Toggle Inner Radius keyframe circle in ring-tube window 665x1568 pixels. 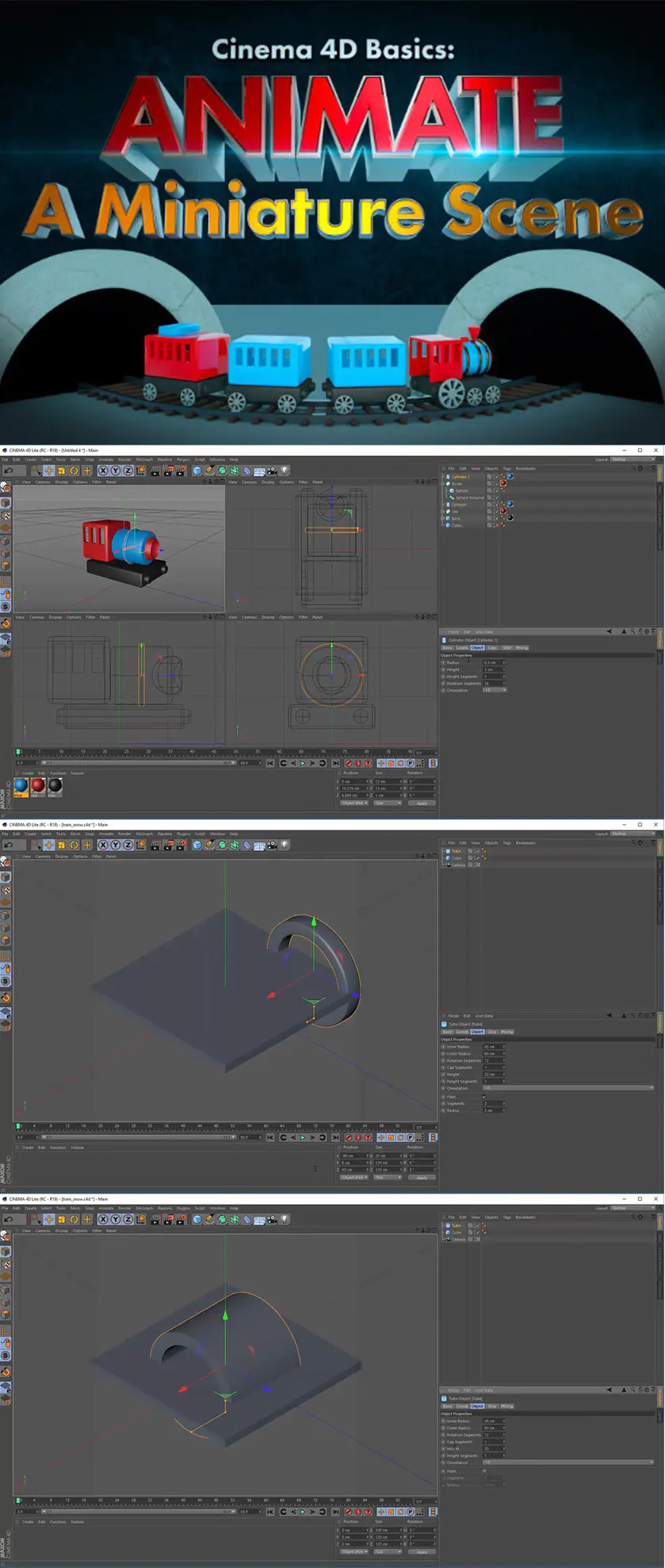coord(443,1046)
